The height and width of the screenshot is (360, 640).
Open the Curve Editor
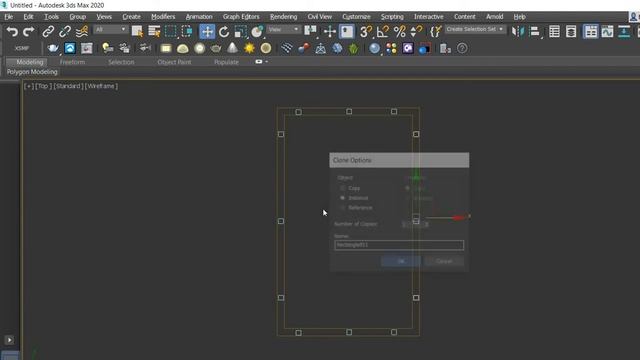pos(607,31)
